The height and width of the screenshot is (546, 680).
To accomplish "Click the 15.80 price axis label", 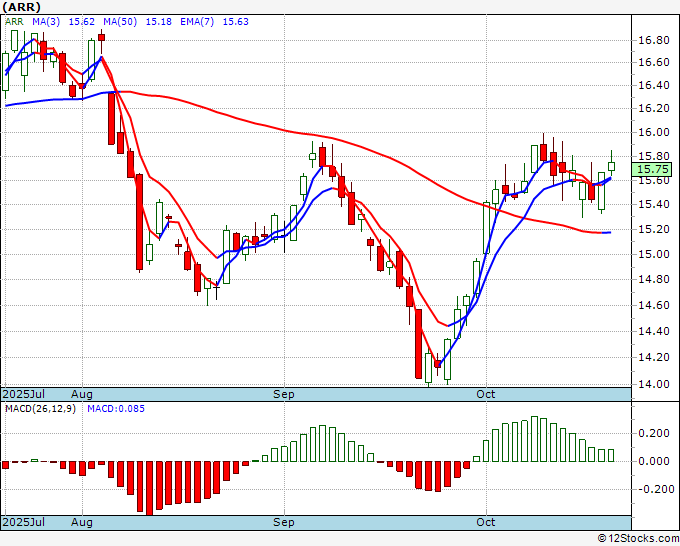I will (654, 156).
